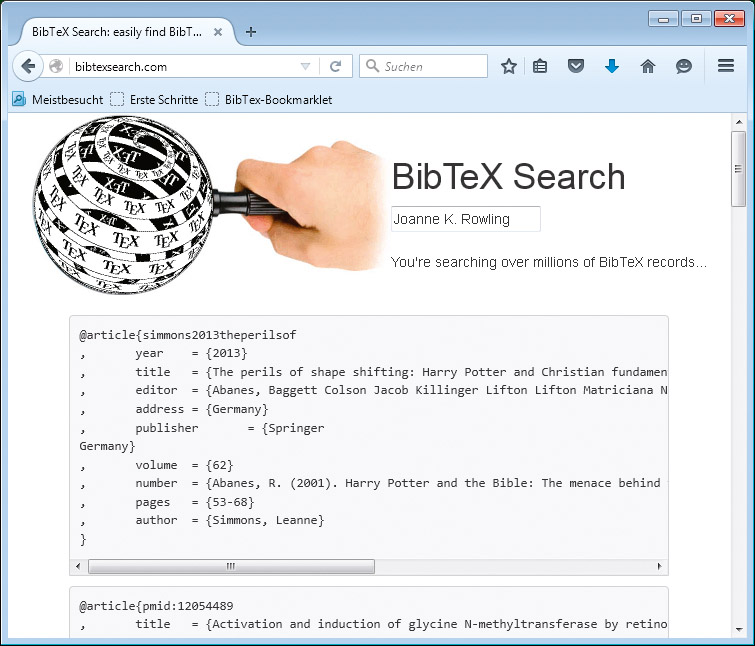755x646 pixels.
Task: Click the Joanne K. Rowling search field
Action: [x=465, y=219]
